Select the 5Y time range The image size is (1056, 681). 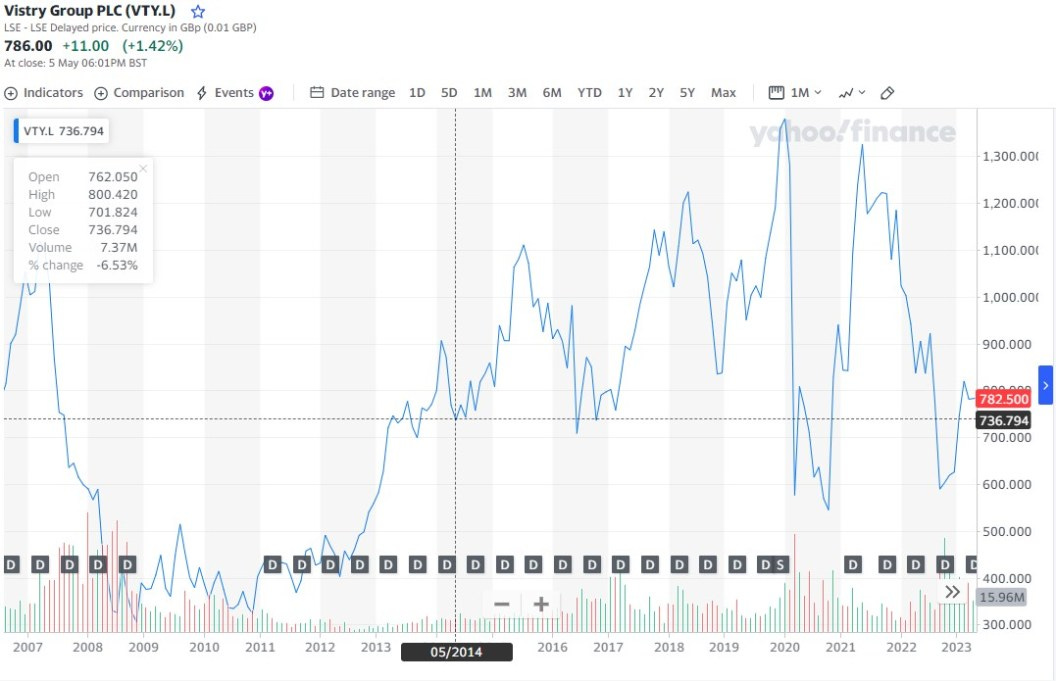coord(687,93)
